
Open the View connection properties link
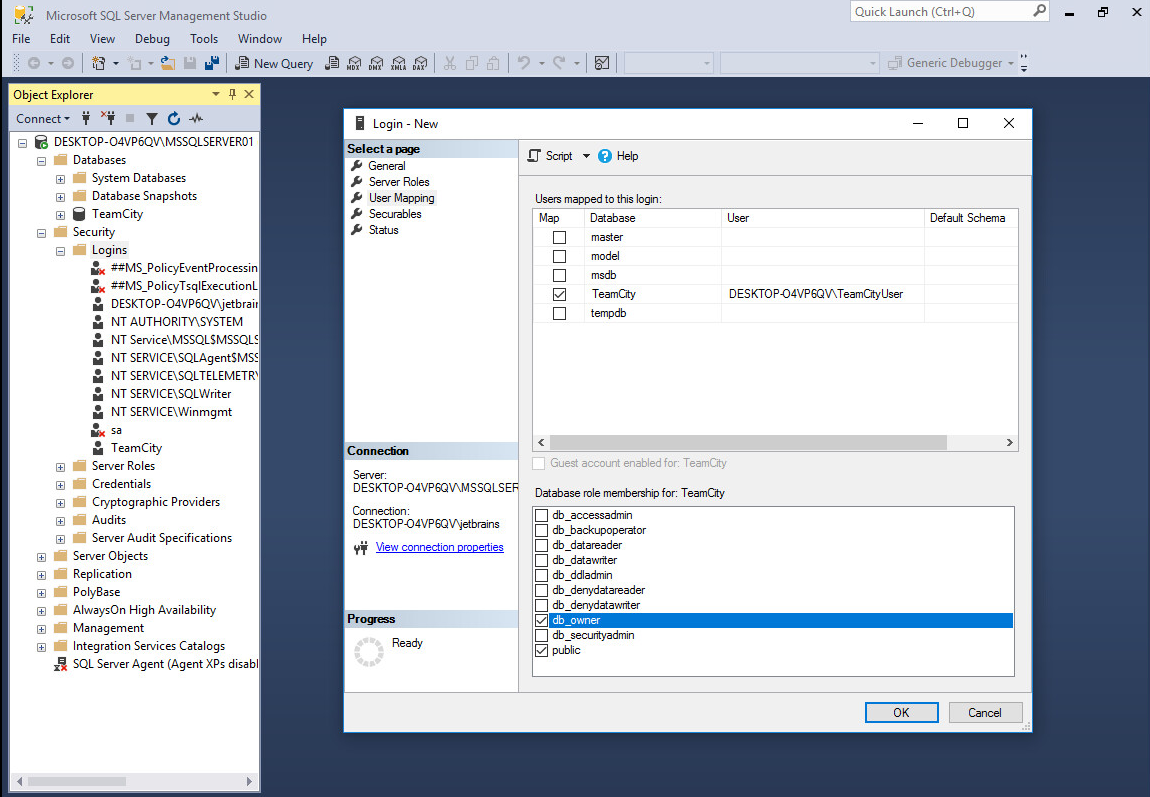pos(439,547)
